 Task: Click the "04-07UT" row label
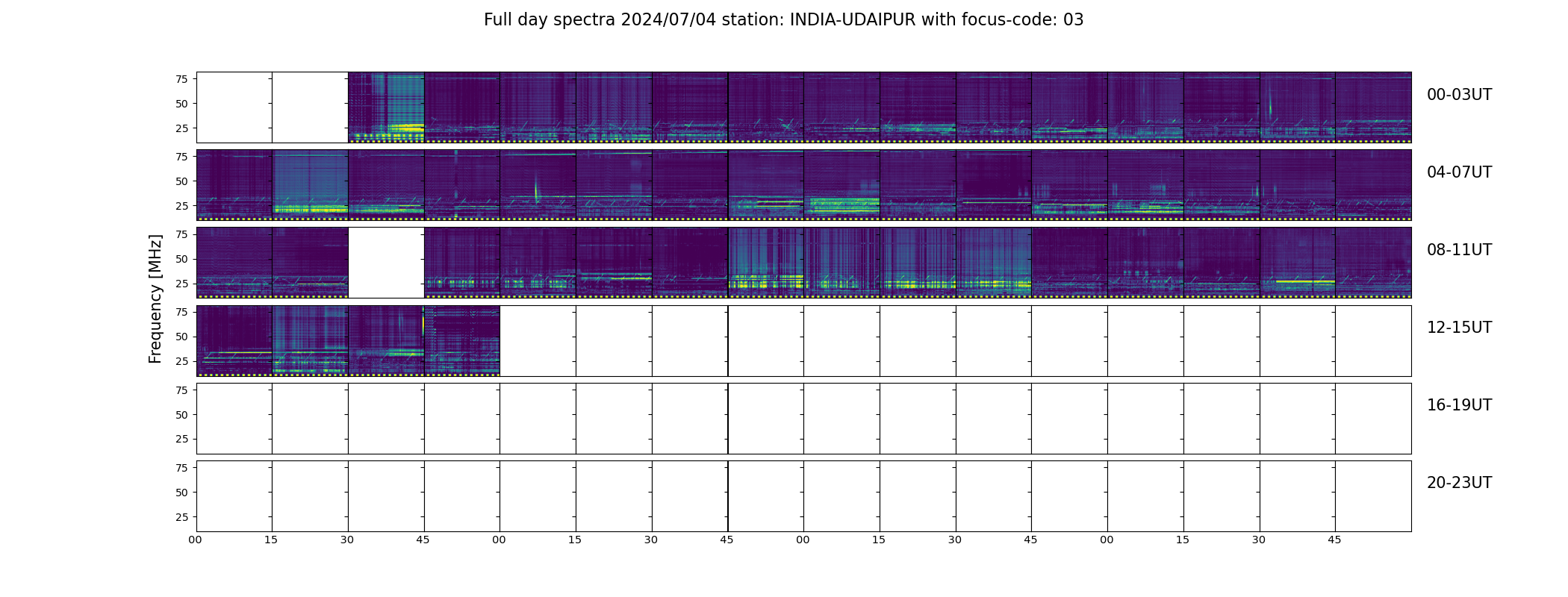coord(1459,172)
